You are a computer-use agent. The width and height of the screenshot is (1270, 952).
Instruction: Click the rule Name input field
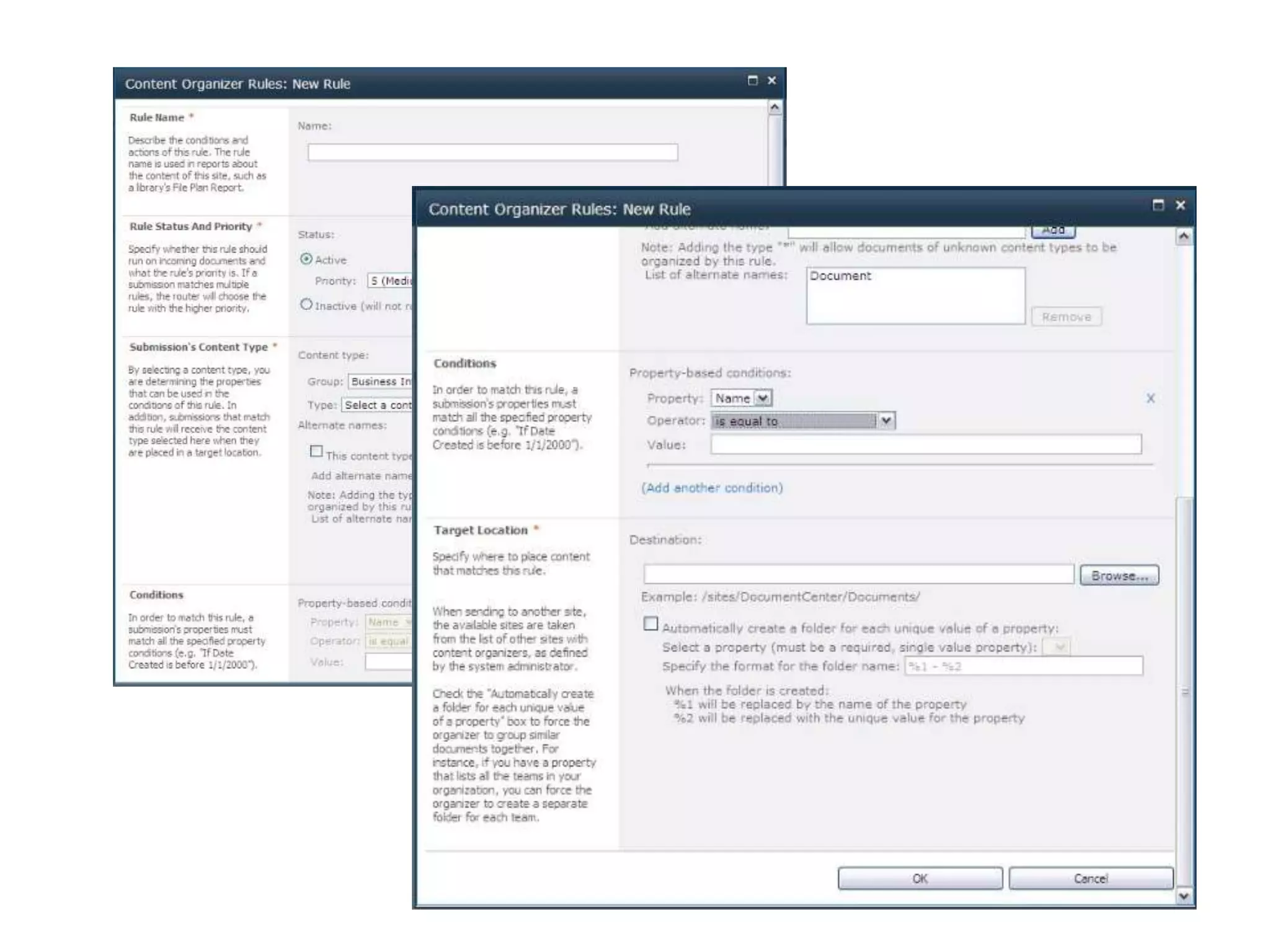click(x=492, y=152)
